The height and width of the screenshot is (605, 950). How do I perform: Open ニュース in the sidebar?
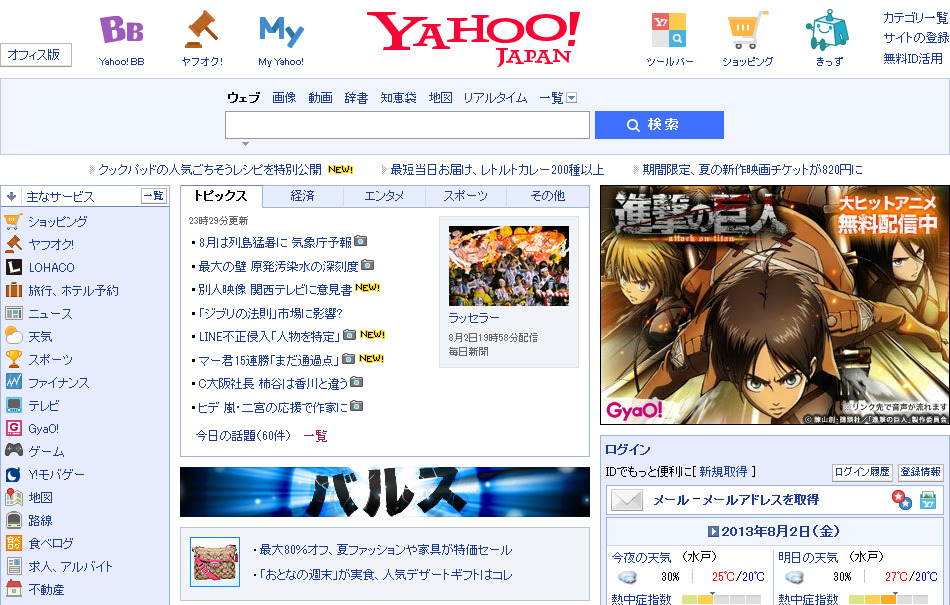(x=50, y=314)
